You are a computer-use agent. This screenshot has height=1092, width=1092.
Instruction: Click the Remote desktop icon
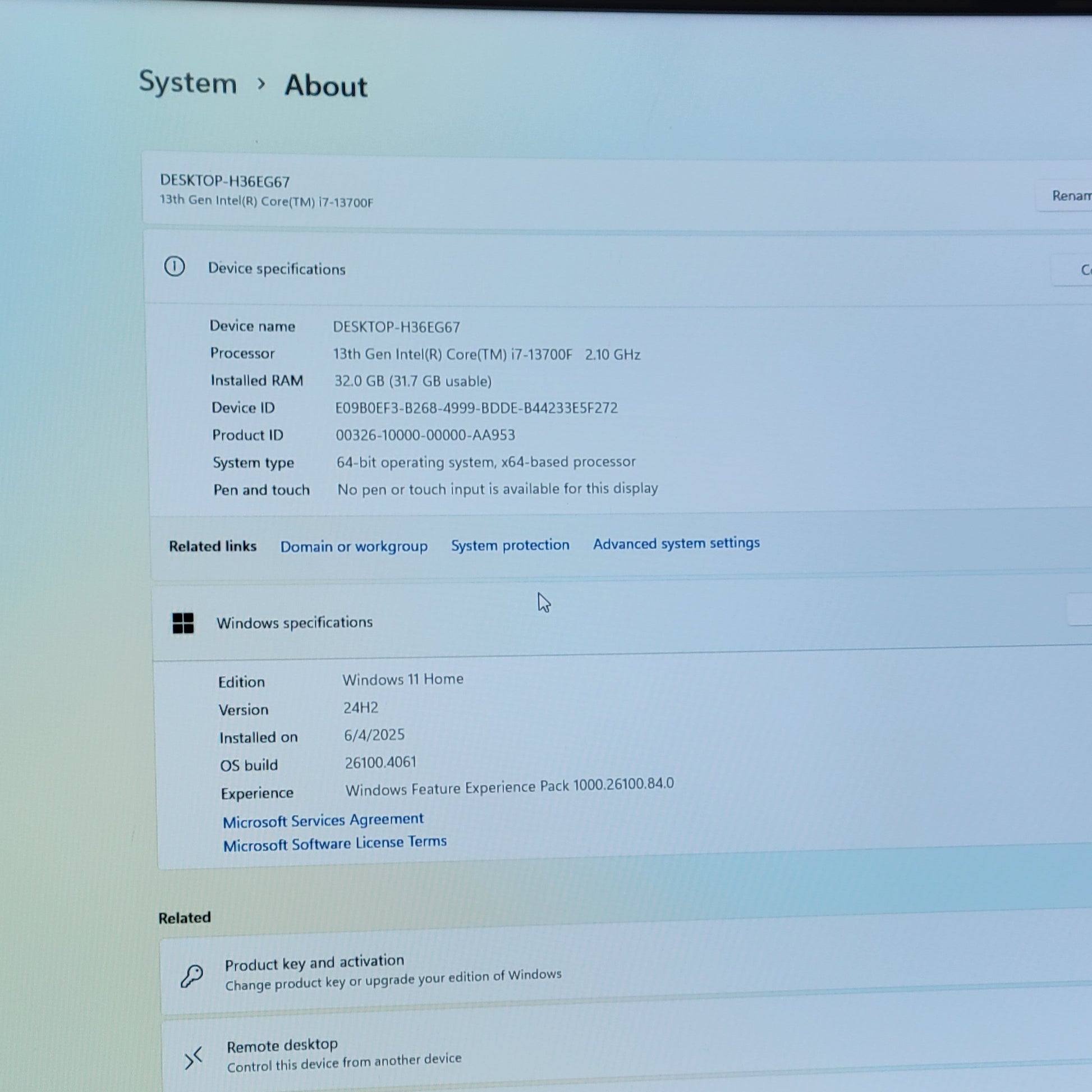point(193,1058)
